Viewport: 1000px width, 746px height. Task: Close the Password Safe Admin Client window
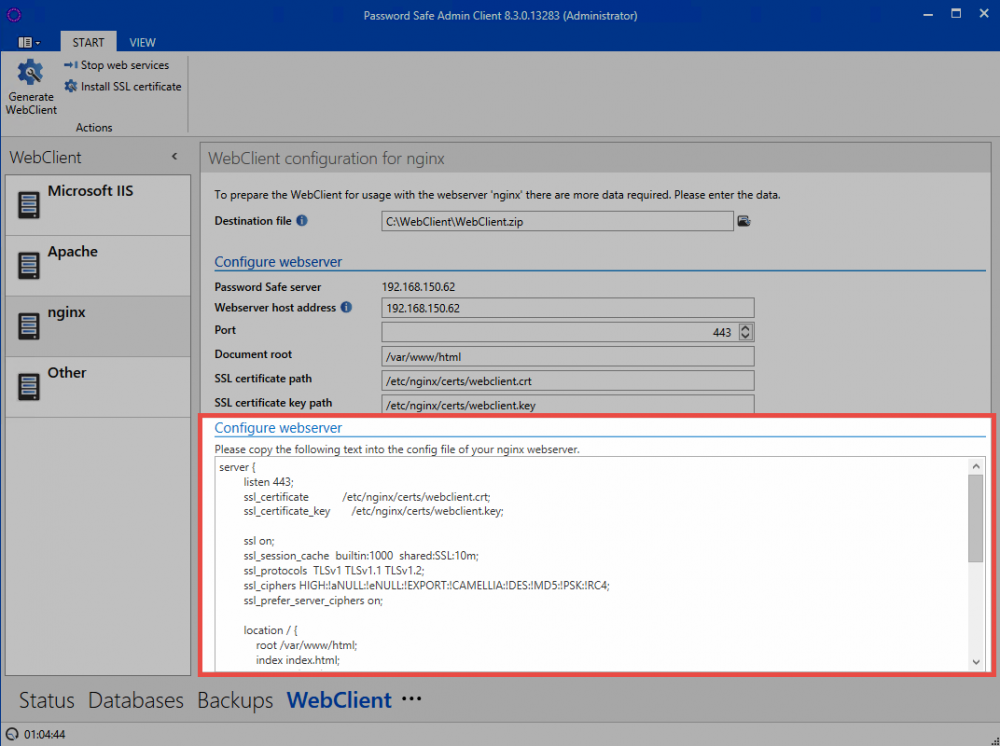pos(984,14)
